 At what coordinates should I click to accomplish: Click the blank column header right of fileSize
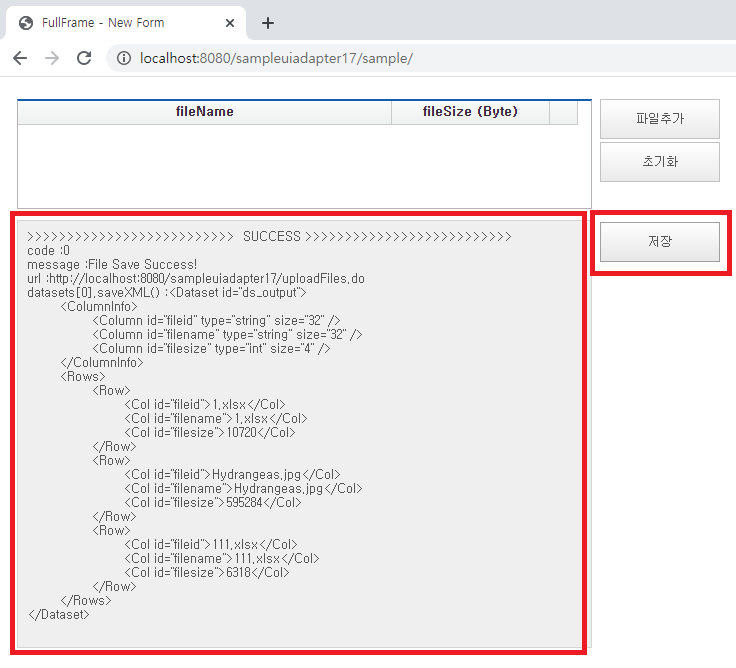click(x=563, y=112)
